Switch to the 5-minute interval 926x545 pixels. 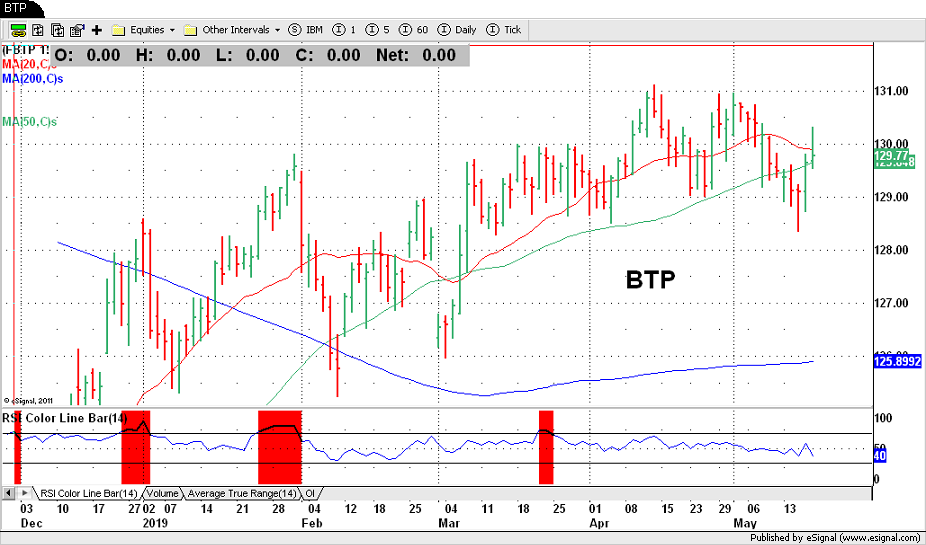click(x=378, y=30)
